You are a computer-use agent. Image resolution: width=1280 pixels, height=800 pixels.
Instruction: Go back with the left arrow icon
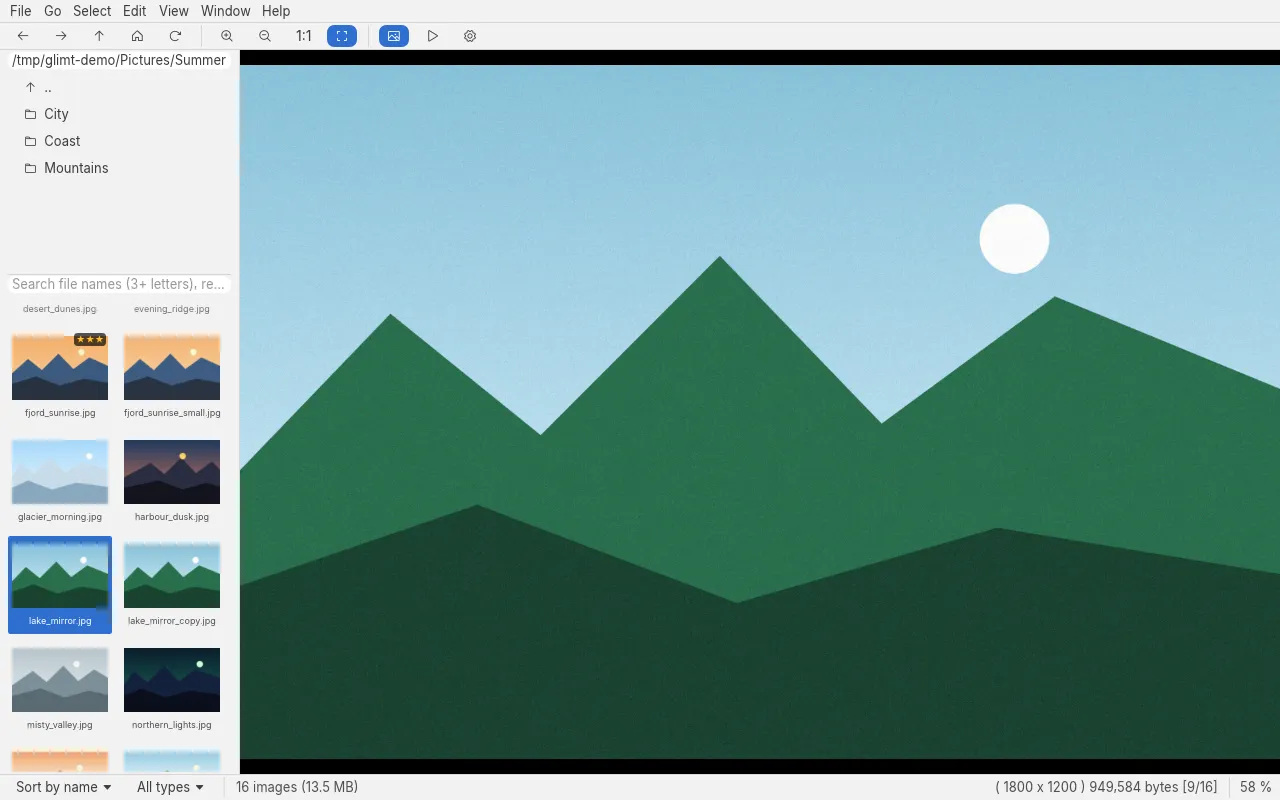pos(23,36)
